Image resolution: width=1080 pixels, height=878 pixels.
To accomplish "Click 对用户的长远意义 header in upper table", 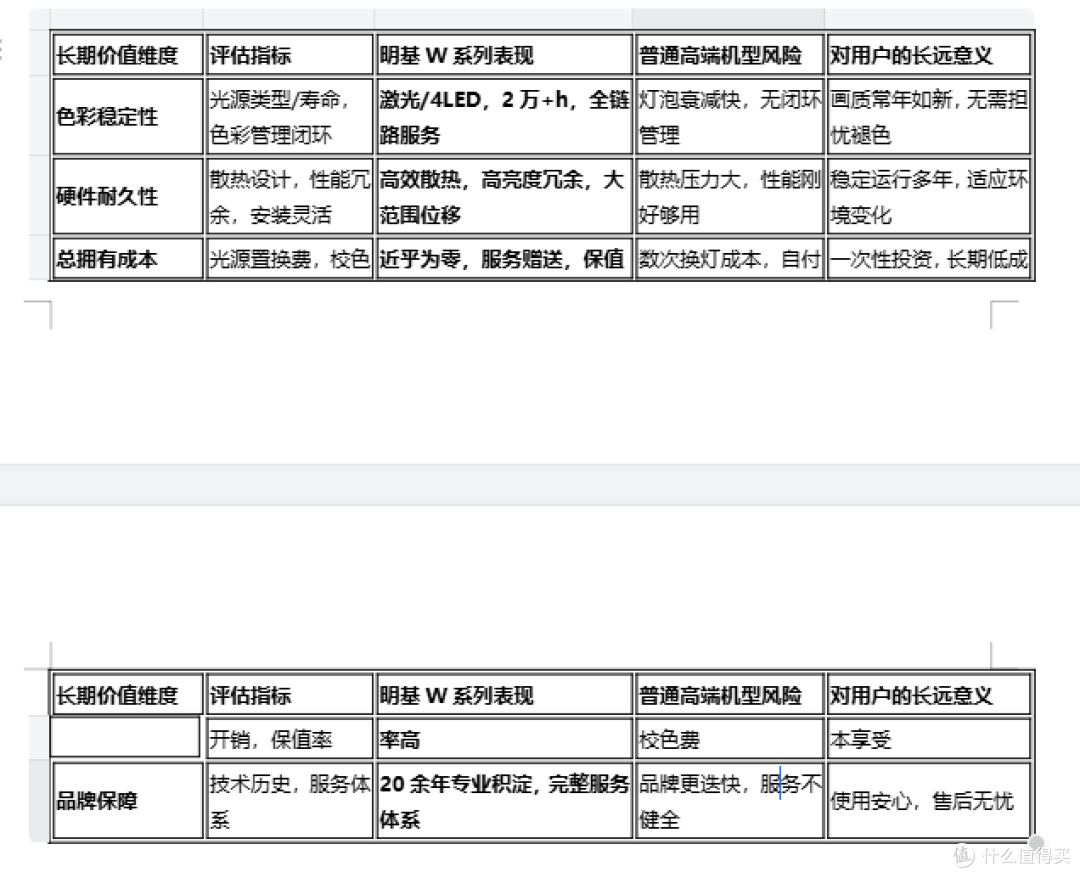I will point(928,54).
